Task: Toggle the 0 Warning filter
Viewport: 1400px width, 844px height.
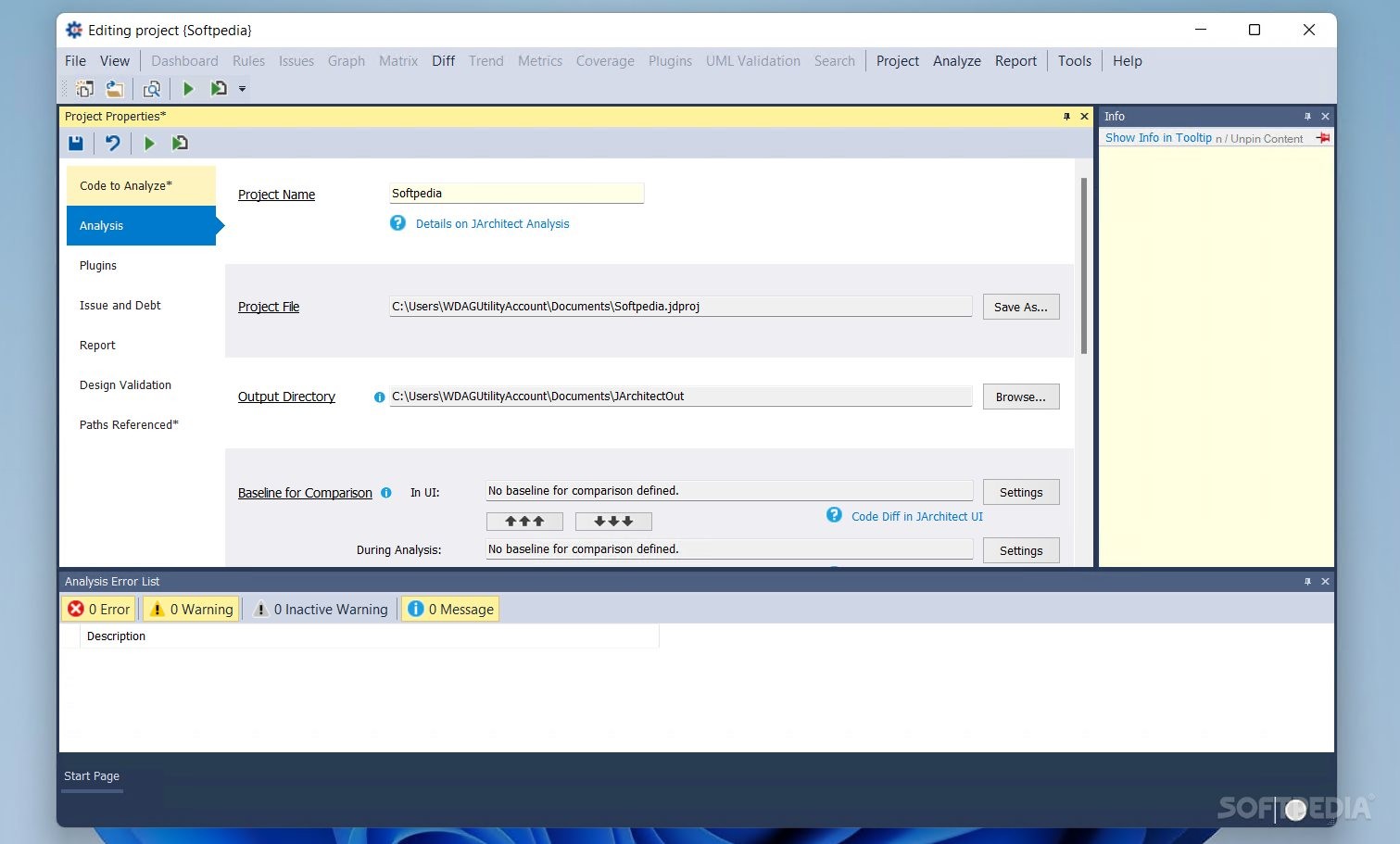Action: click(x=191, y=609)
